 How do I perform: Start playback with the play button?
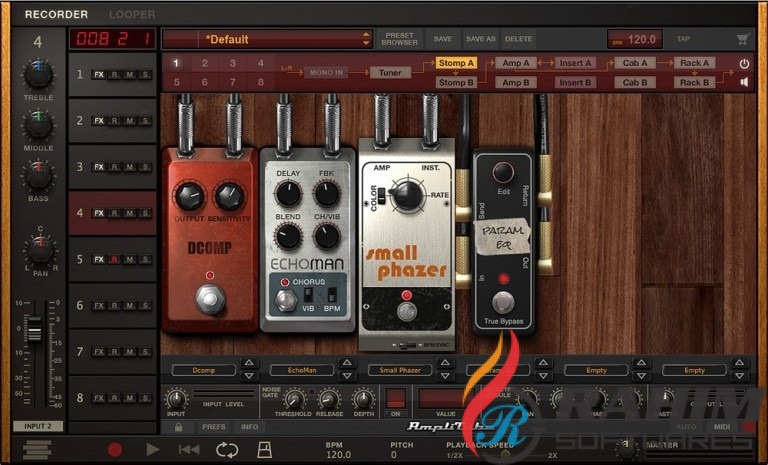click(x=152, y=449)
